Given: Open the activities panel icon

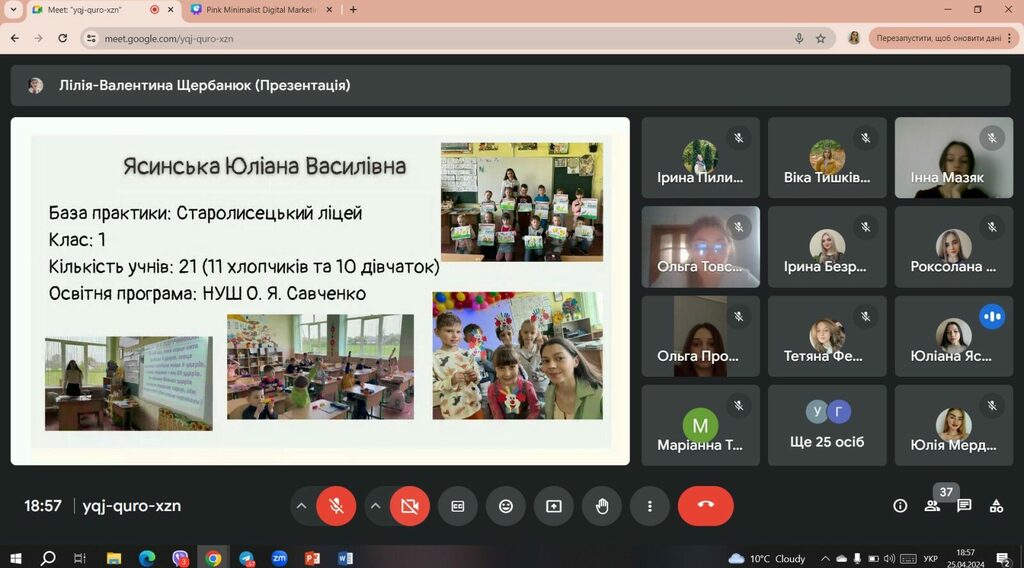Looking at the screenshot, I should [996, 506].
